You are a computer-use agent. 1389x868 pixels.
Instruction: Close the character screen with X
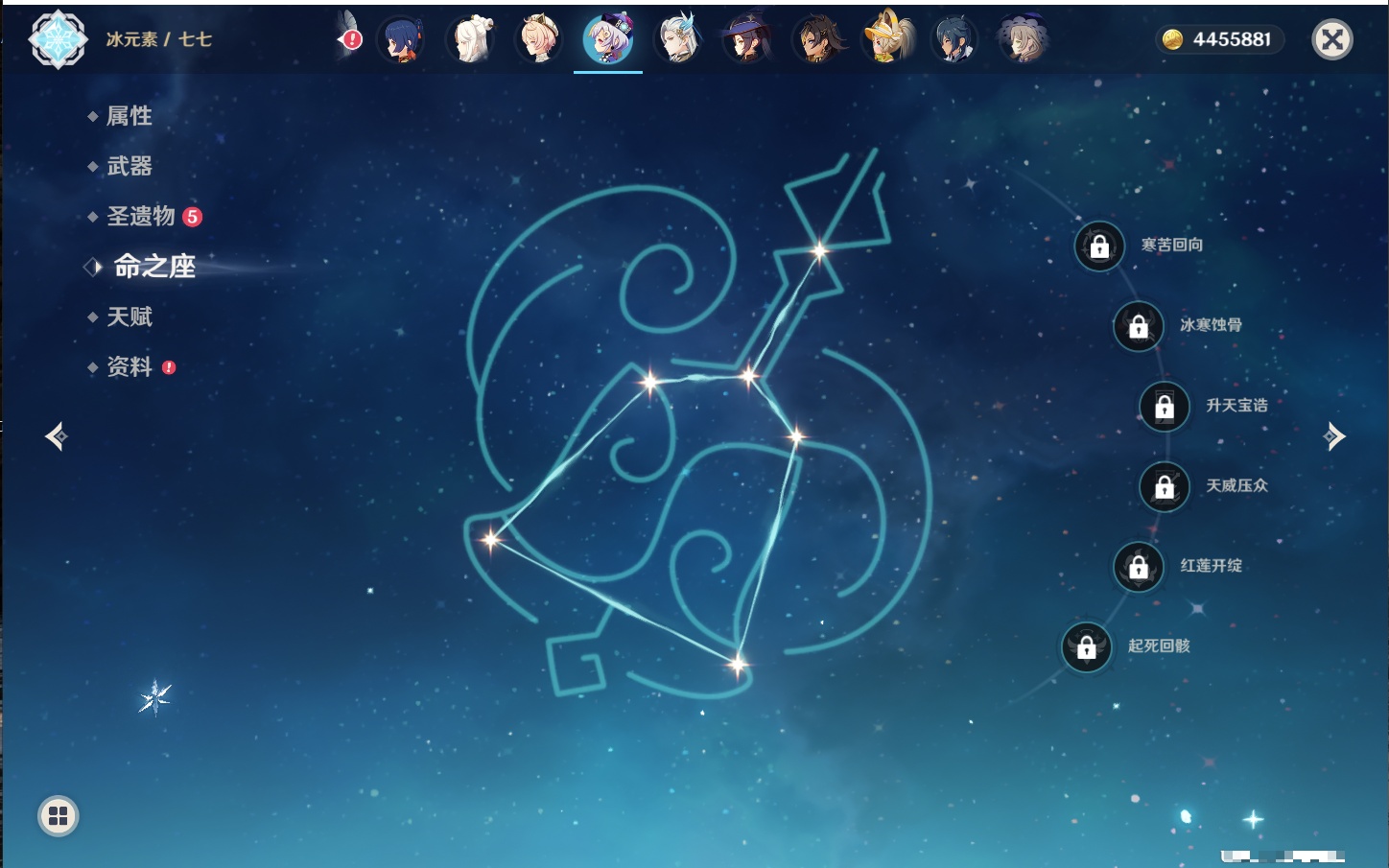(1331, 39)
